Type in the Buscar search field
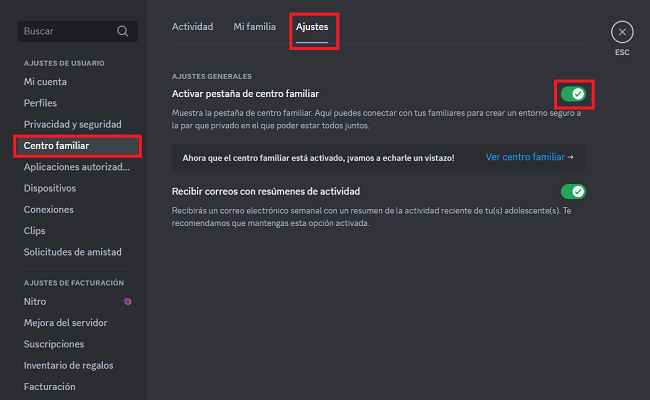650x400 pixels. point(65,31)
